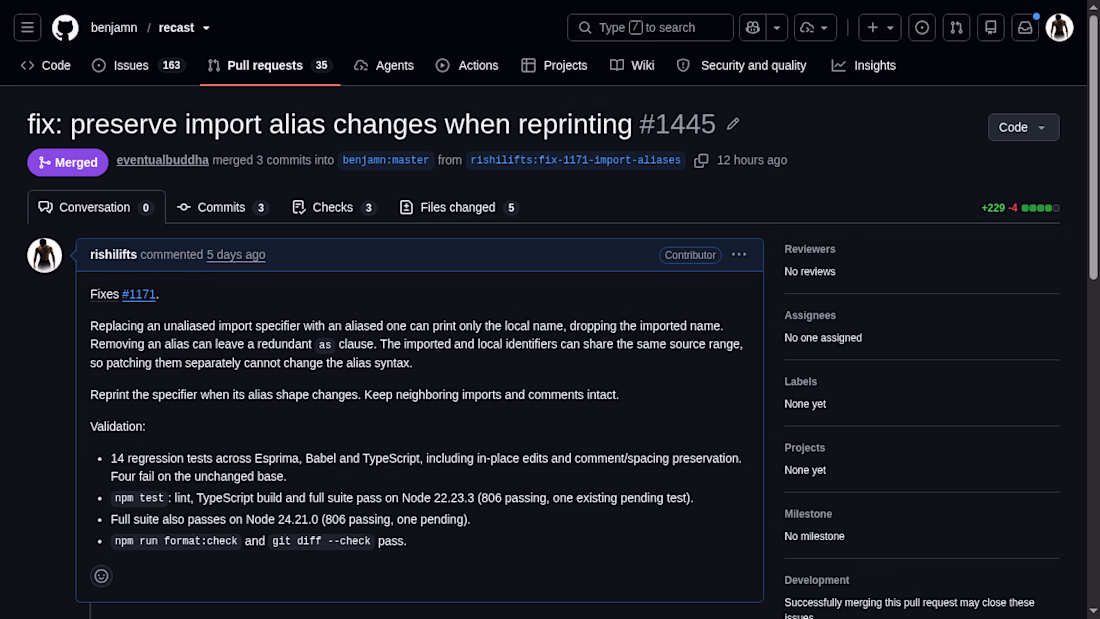Expand the green Code dropdown button

tap(1024, 128)
